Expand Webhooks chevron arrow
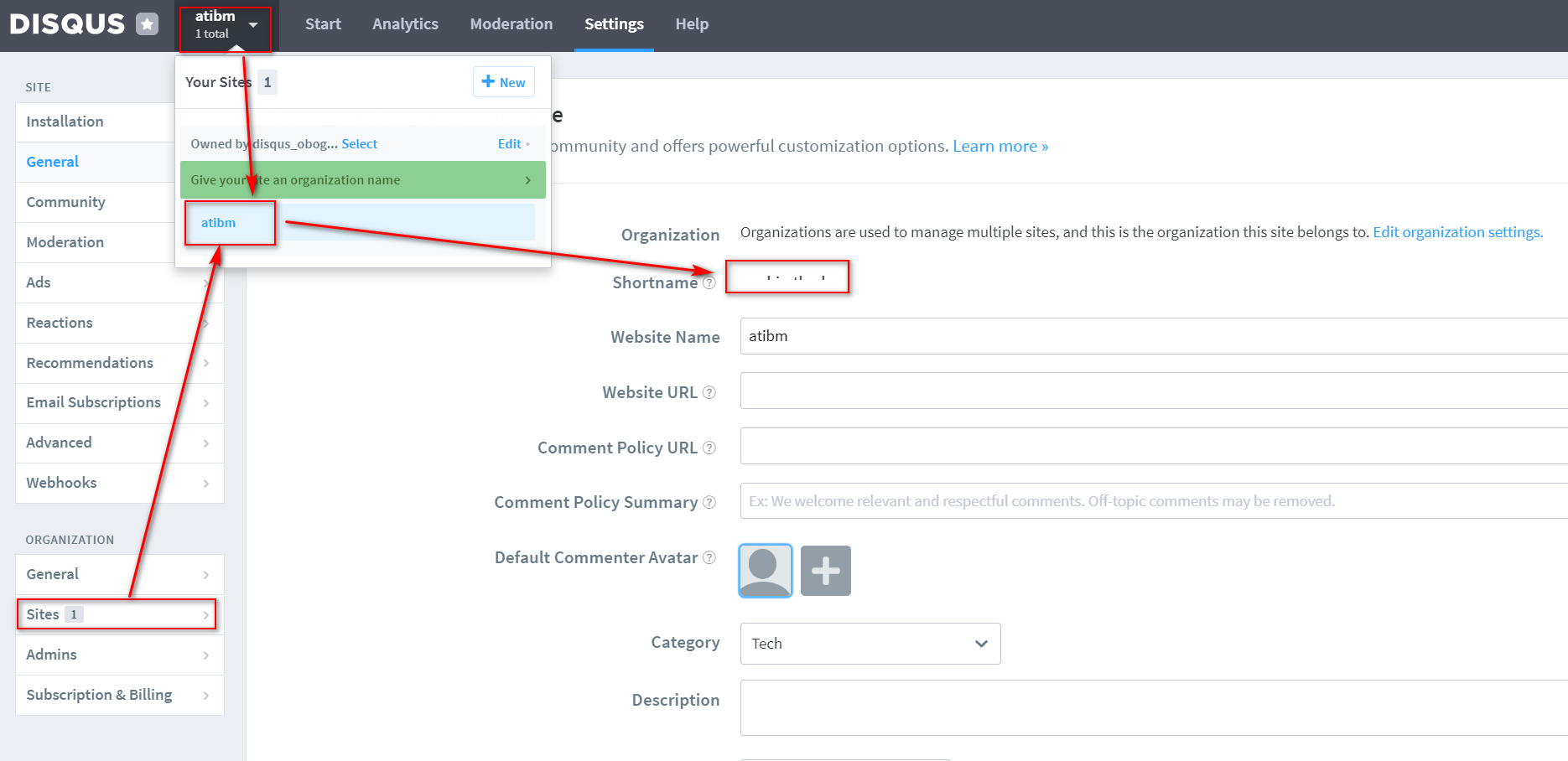The width and height of the screenshot is (1568, 761). click(206, 484)
